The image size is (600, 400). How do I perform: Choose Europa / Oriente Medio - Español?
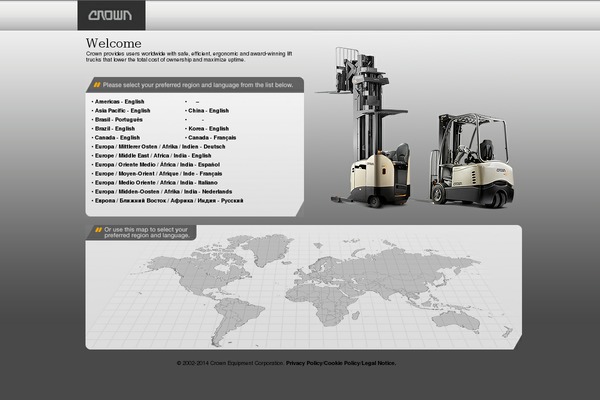pos(157,165)
